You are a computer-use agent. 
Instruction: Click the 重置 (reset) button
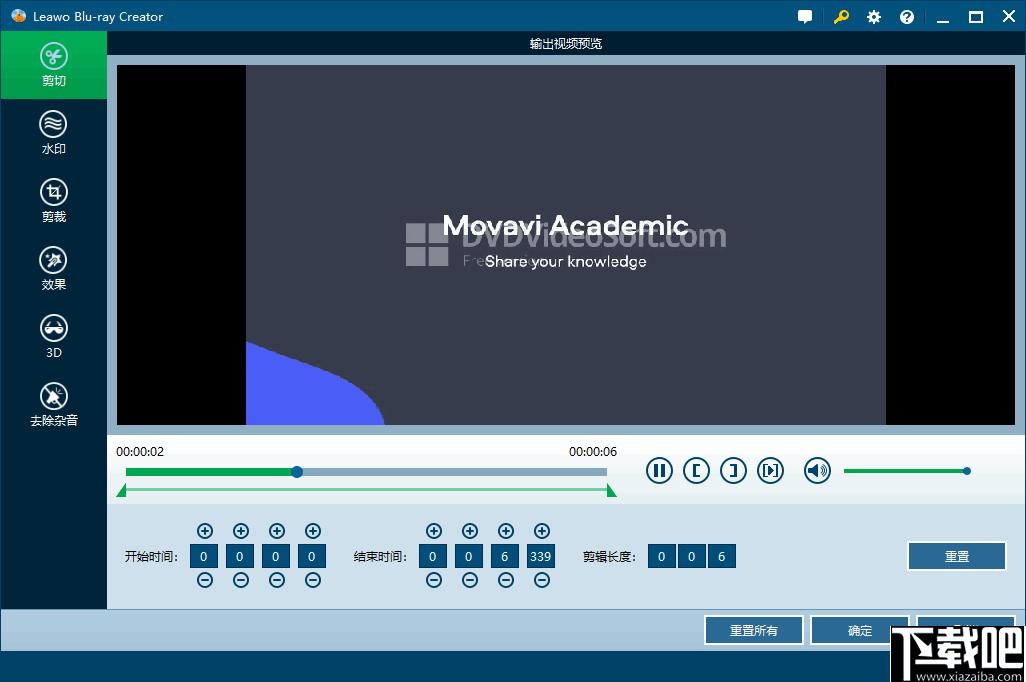pos(957,556)
